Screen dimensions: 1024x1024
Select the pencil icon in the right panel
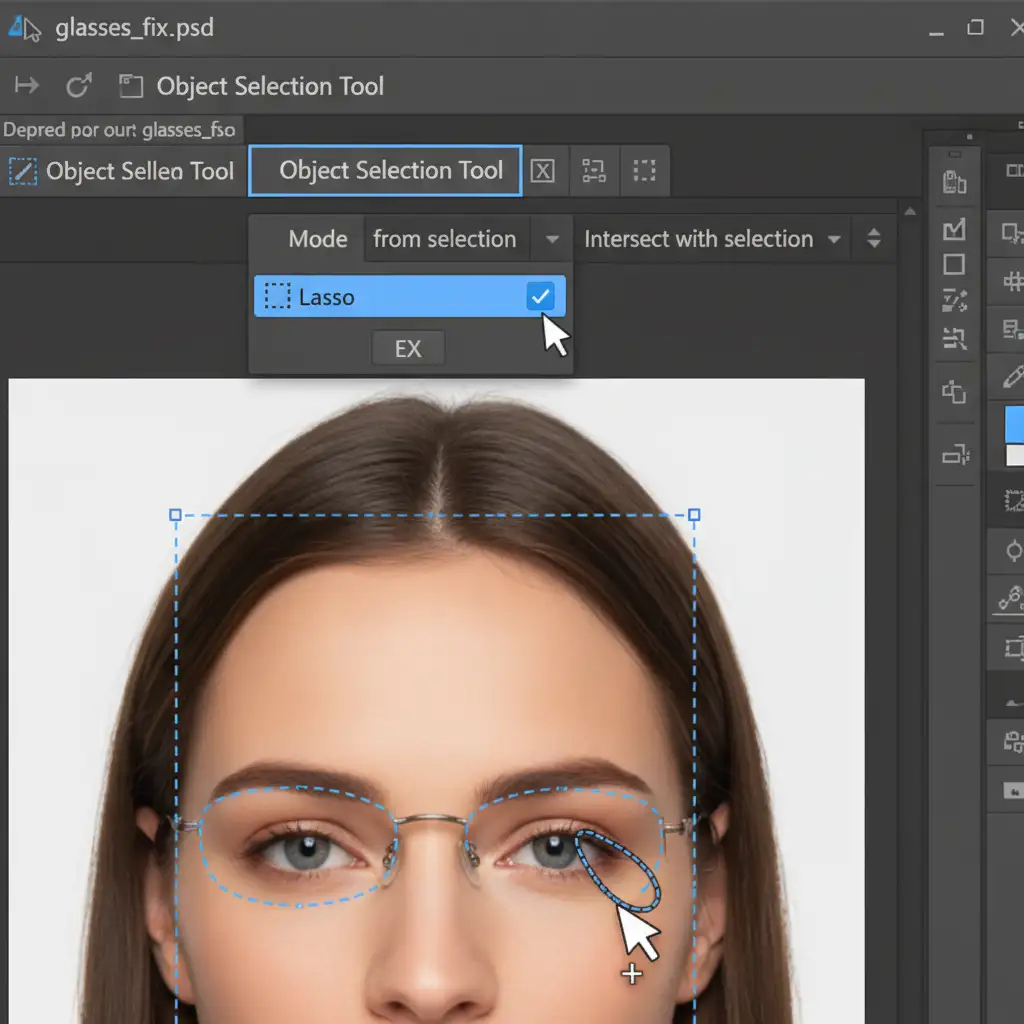(1012, 377)
